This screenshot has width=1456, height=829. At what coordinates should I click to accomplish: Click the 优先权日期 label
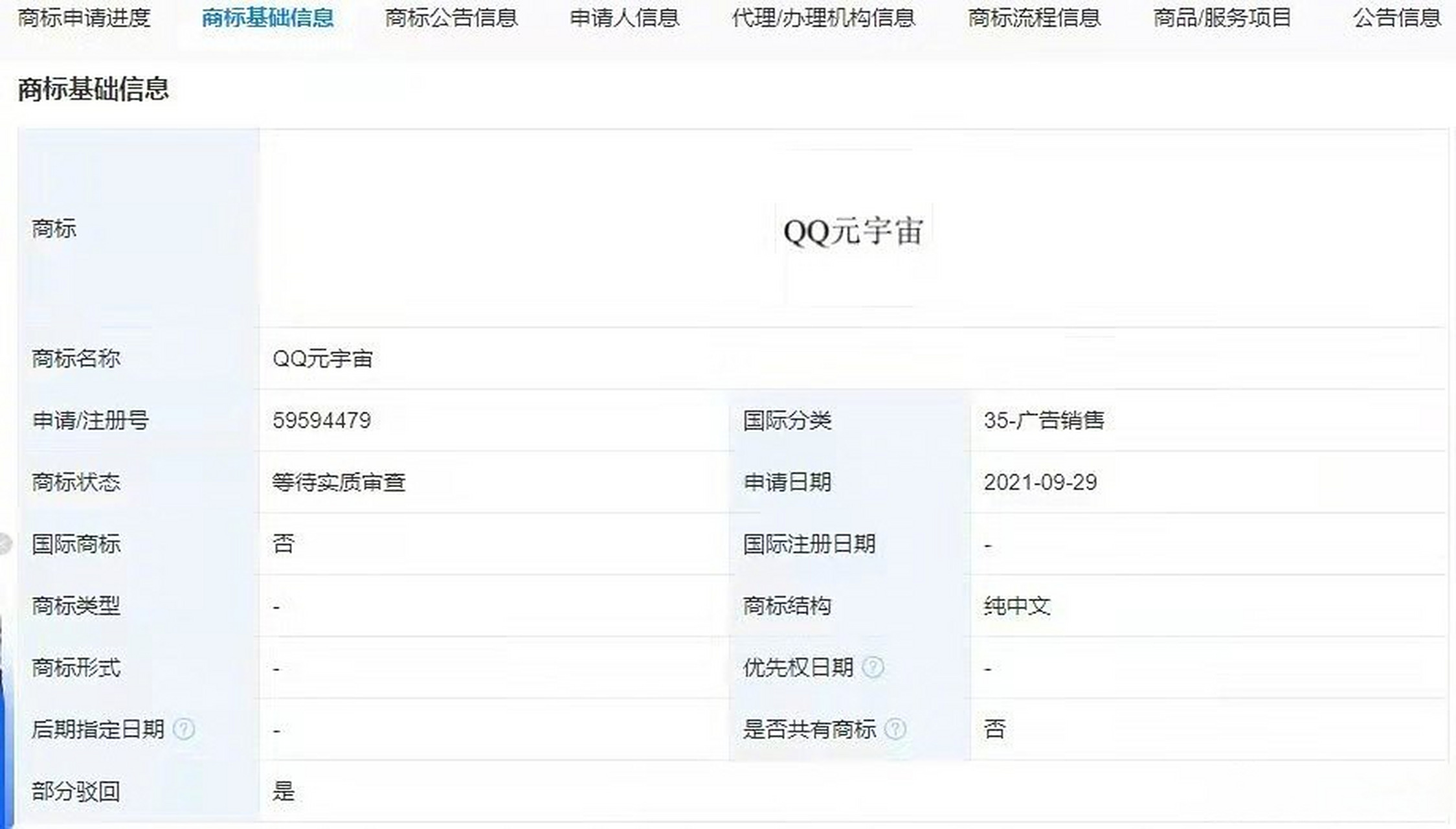[798, 668]
